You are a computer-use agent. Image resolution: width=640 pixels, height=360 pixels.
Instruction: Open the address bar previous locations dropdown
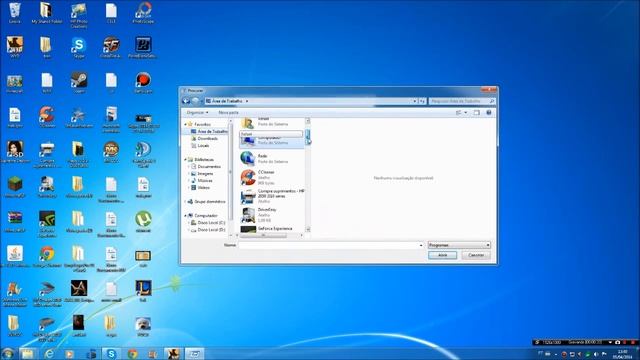coord(415,101)
